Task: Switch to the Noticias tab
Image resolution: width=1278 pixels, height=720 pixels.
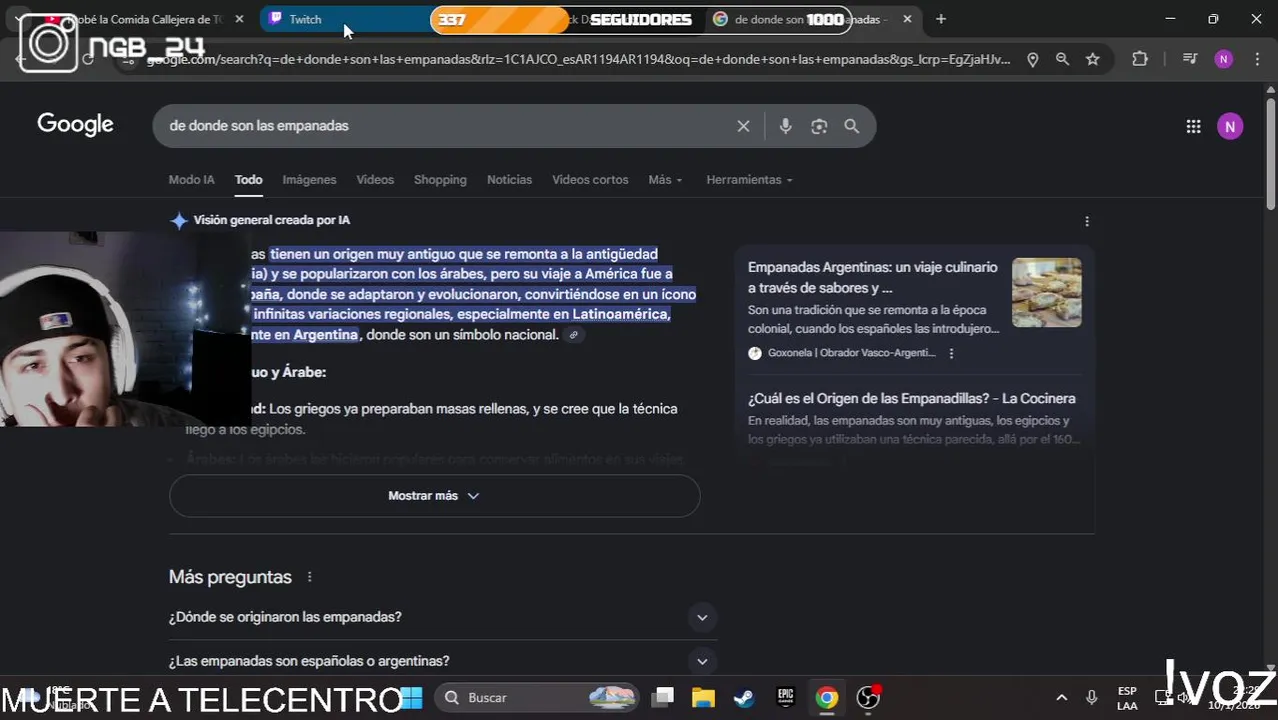Action: (x=509, y=180)
